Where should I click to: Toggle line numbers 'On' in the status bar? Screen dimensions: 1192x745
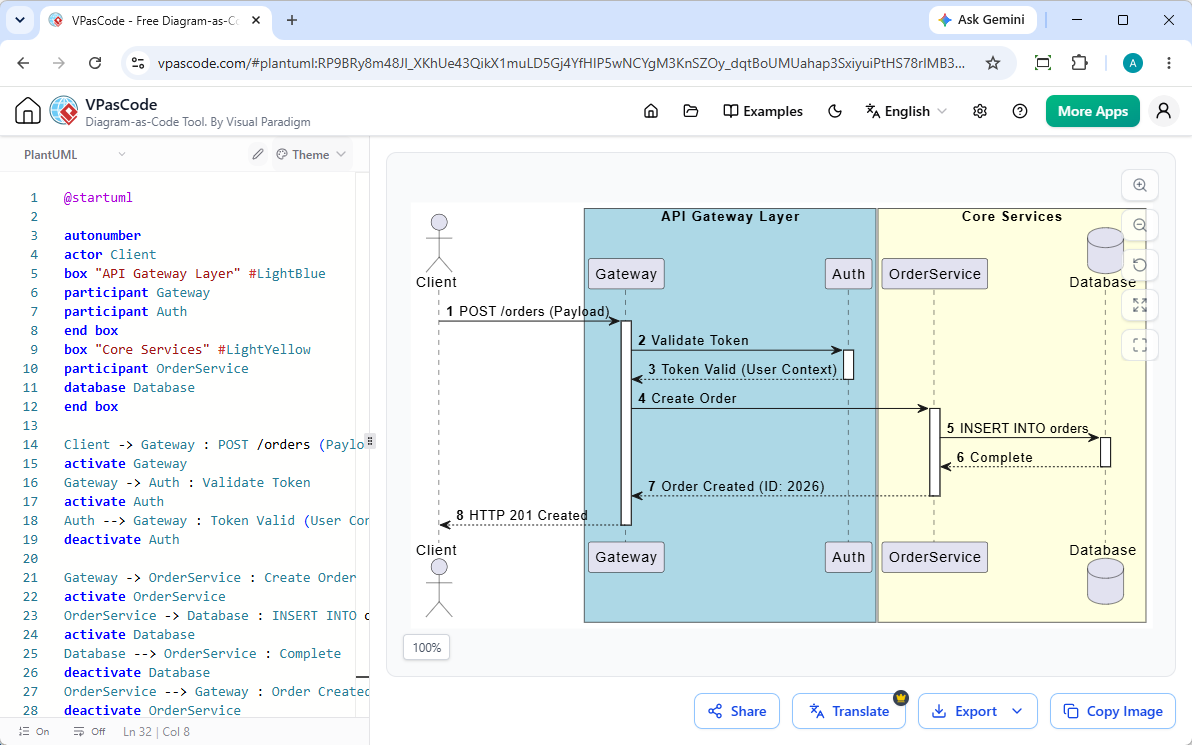coord(34,731)
